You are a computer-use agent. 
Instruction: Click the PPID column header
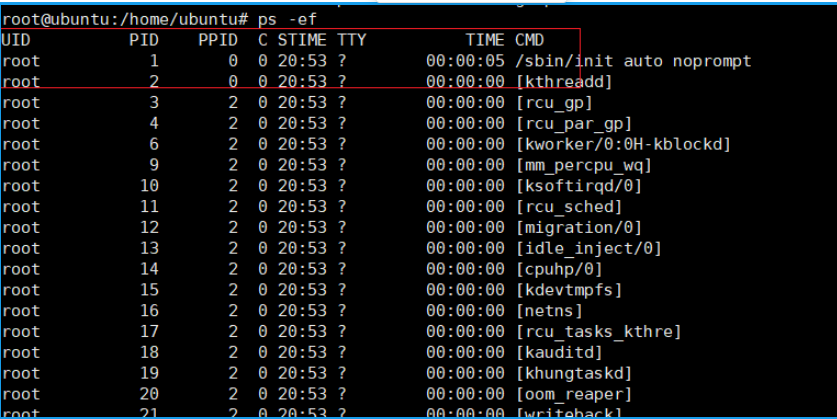click(218, 40)
